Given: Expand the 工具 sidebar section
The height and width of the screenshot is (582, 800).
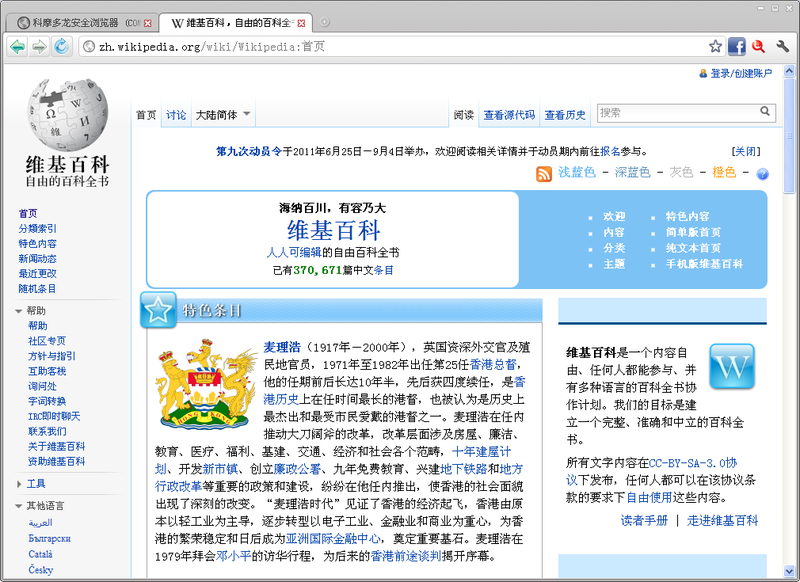Looking at the screenshot, I should 18,484.
